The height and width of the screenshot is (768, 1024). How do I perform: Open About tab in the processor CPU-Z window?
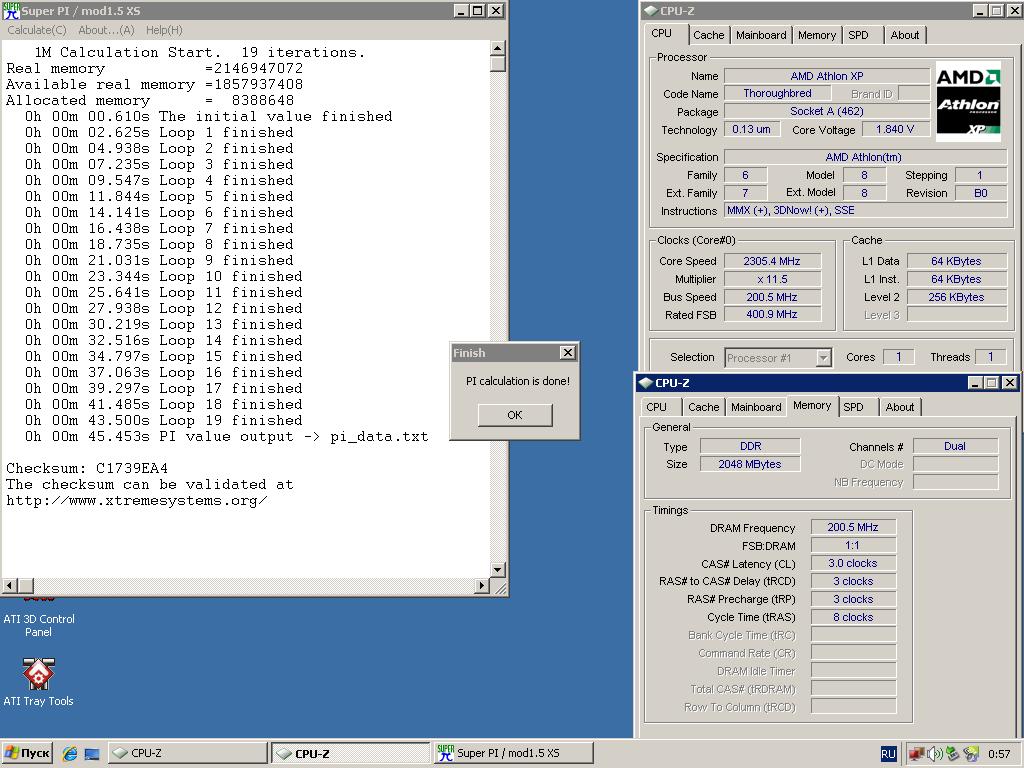904,35
